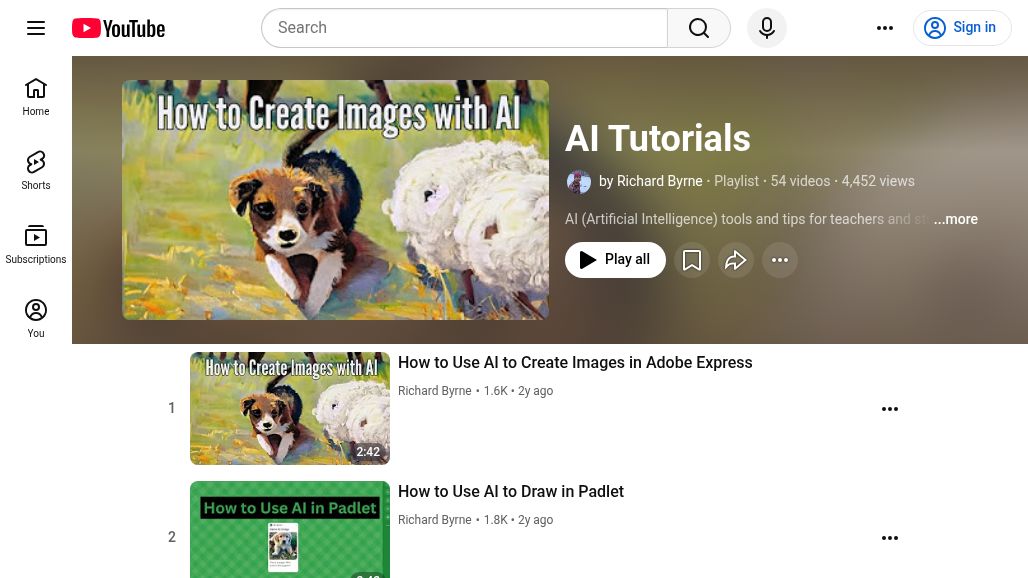The width and height of the screenshot is (1028, 578).
Task: Click the YouTube logo
Action: (x=117, y=27)
